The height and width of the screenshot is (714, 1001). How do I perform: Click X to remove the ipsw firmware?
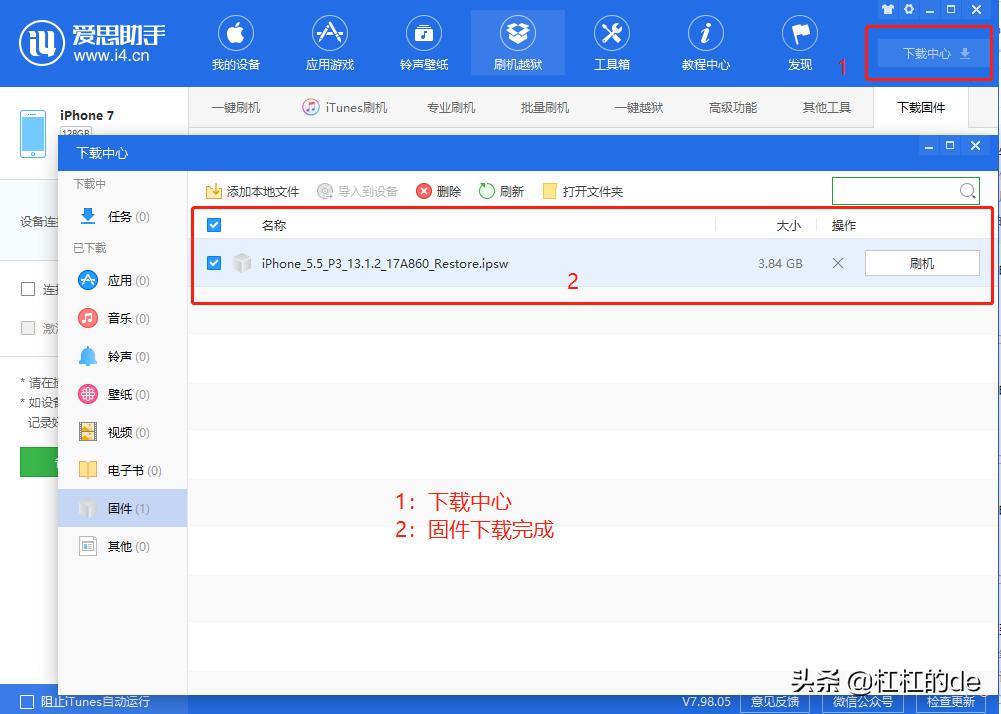click(x=838, y=263)
